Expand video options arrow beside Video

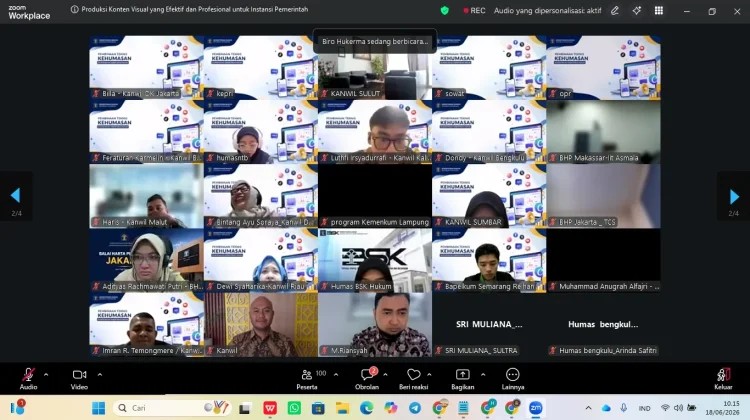[100, 375]
